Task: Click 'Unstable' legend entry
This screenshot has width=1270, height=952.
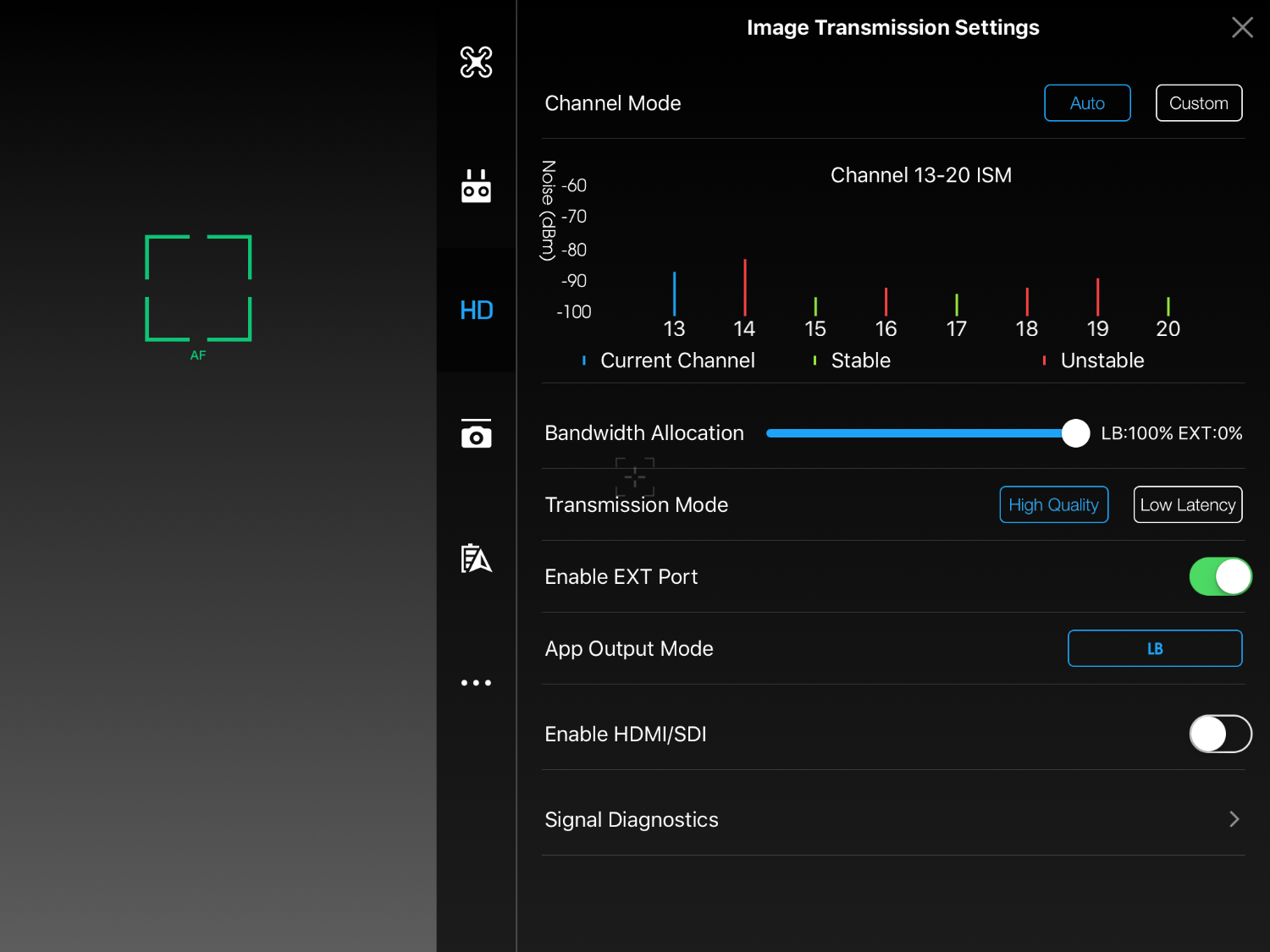Action: [x=1094, y=360]
